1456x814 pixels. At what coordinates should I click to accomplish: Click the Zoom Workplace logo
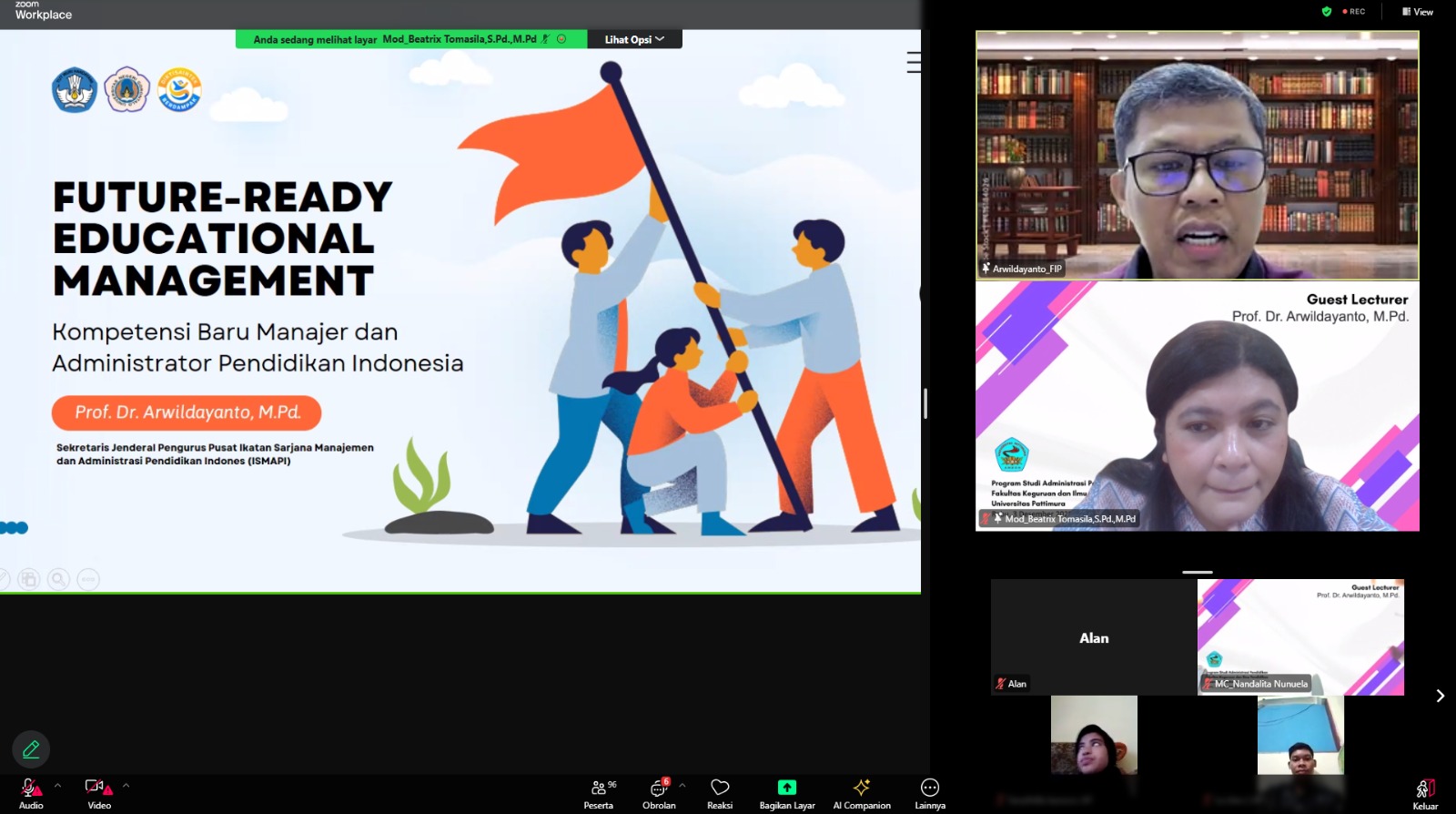coord(43,11)
